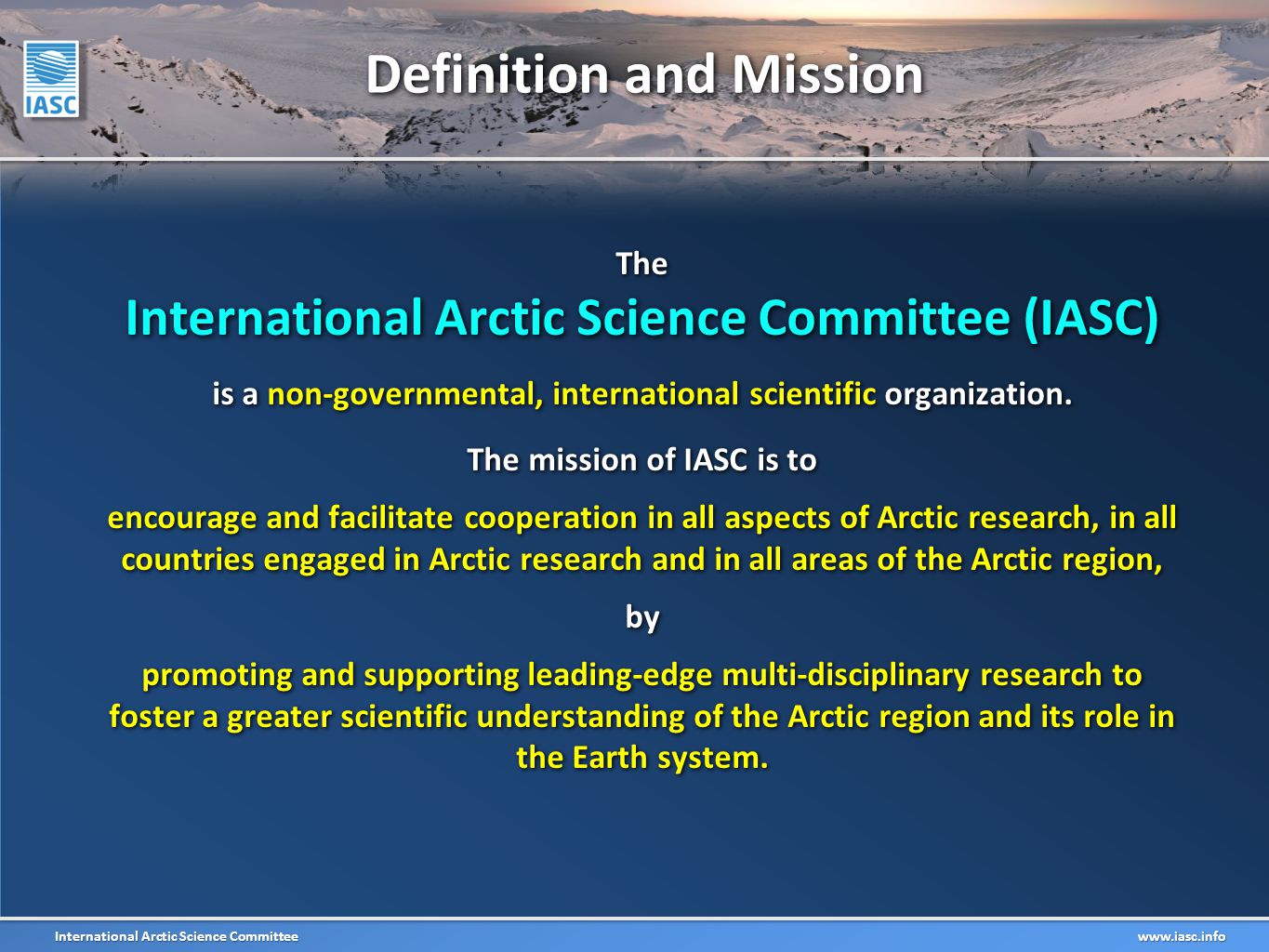1269x952 pixels.
Task: Open the www.iasc.info link
Action: tap(1181, 936)
